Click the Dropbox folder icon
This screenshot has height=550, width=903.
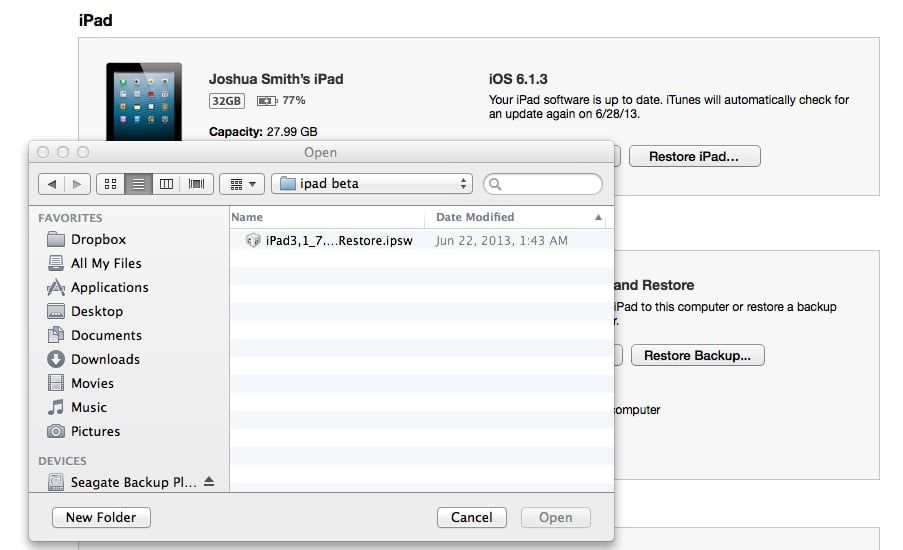point(56,238)
